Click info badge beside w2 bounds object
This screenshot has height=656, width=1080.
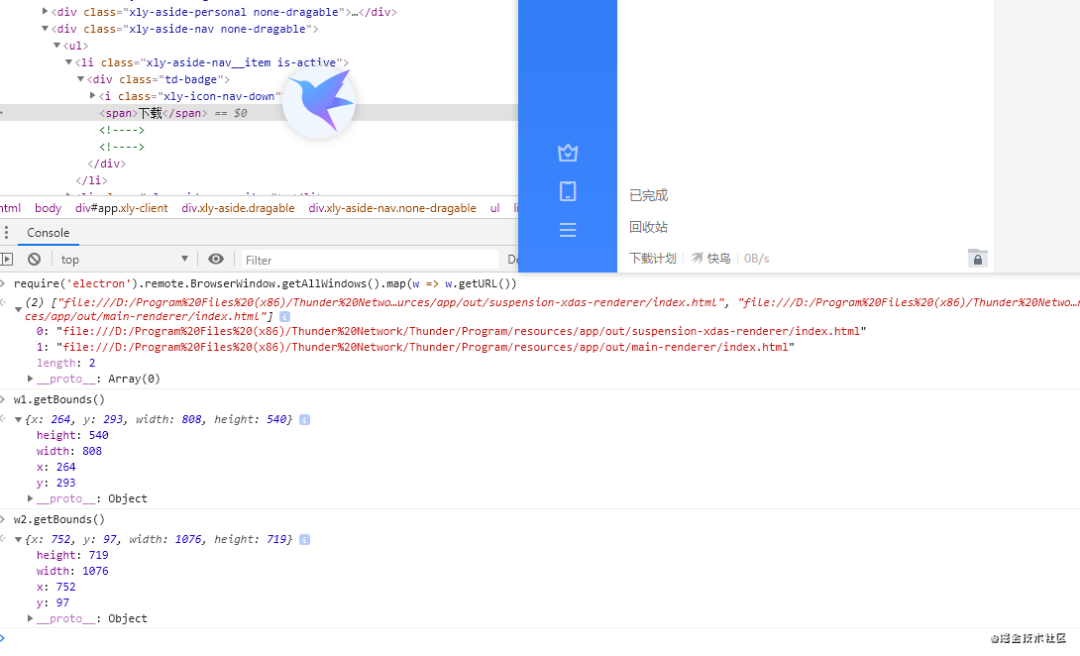tap(304, 539)
